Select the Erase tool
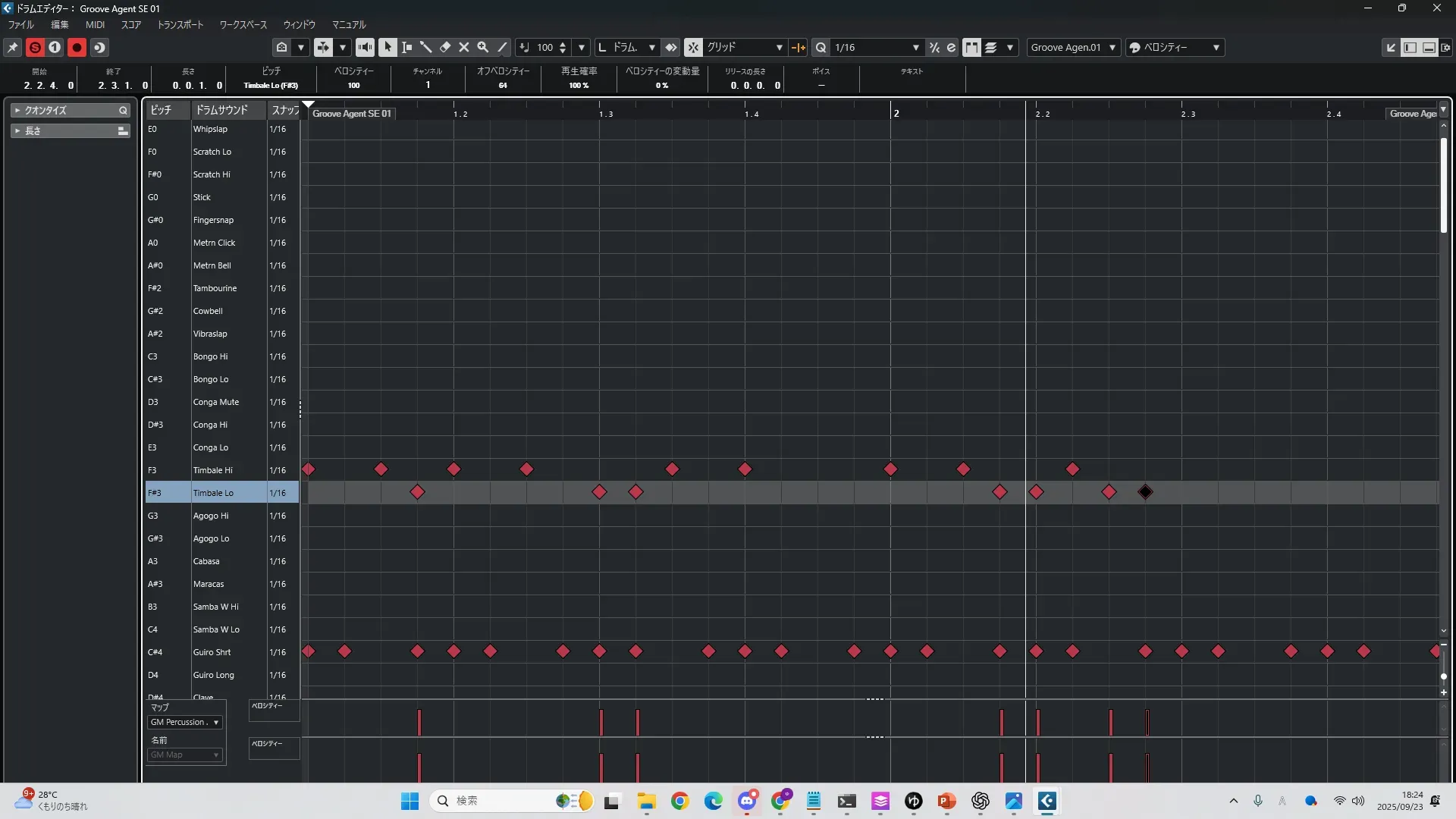Image resolution: width=1456 pixels, height=819 pixels. (x=445, y=47)
